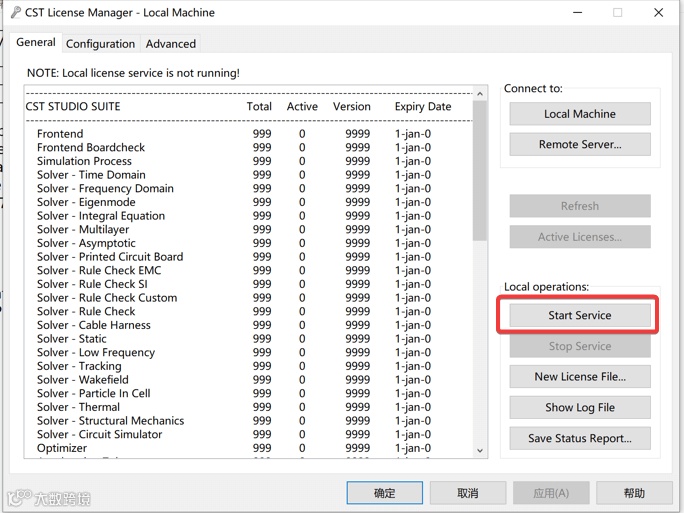Image resolution: width=684 pixels, height=513 pixels.
Task: Cancel with the 取消 button
Action: 468,493
